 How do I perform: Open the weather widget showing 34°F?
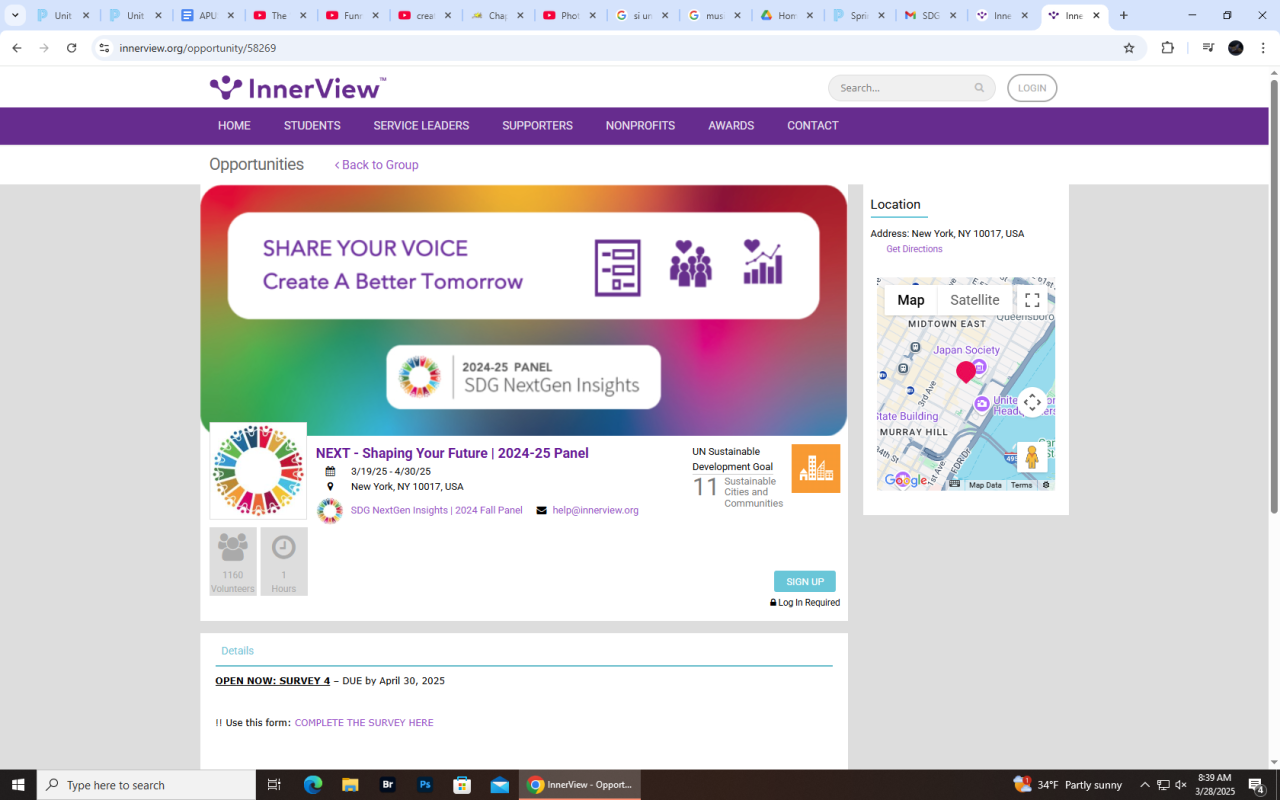[1068, 785]
